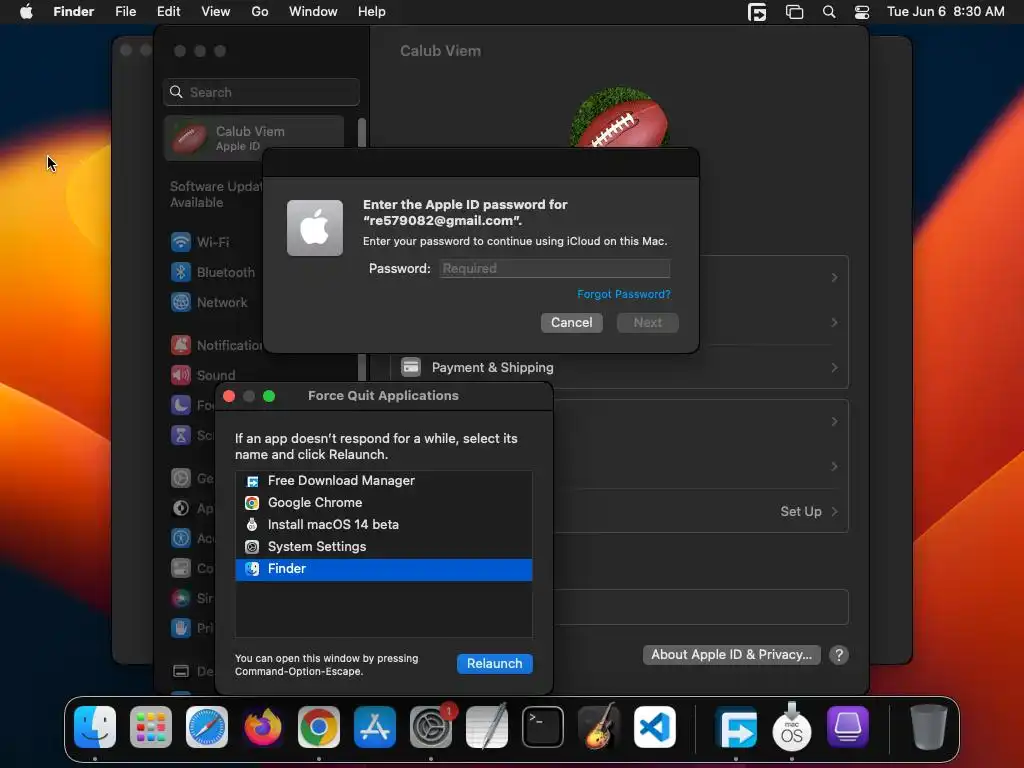Open the purple Apple Configurator dock icon
Viewport: 1024px width, 768px height.
coord(848,727)
